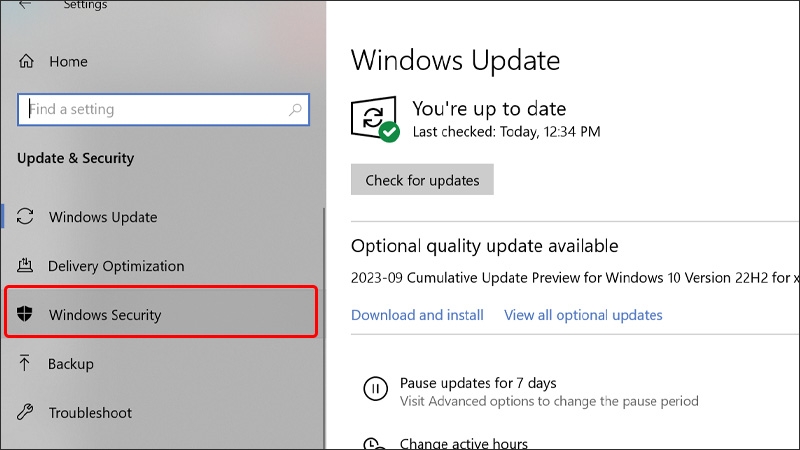The image size is (800, 450).
Task: Click 'Visit Advanced options' pause description
Action: click(x=549, y=401)
